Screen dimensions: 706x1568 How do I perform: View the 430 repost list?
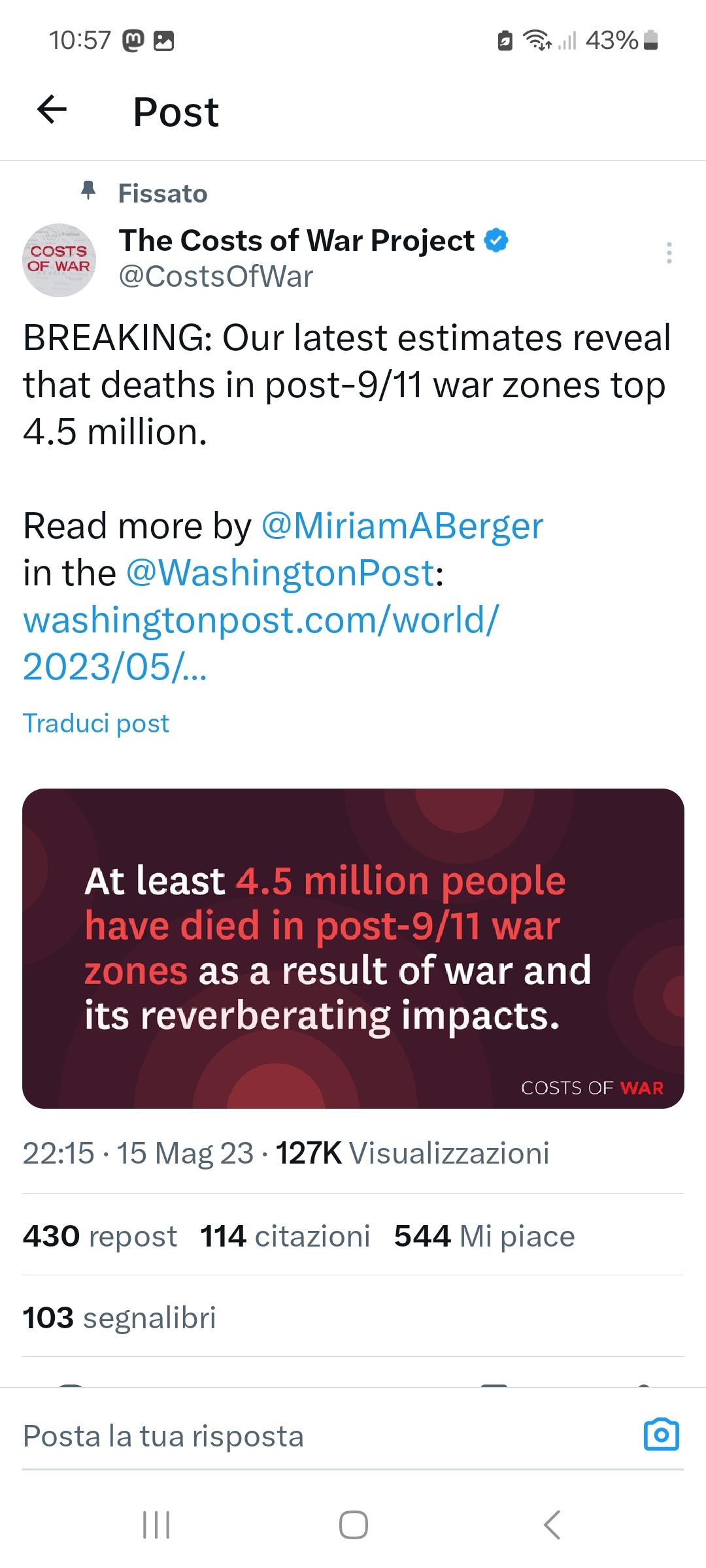(x=99, y=1236)
